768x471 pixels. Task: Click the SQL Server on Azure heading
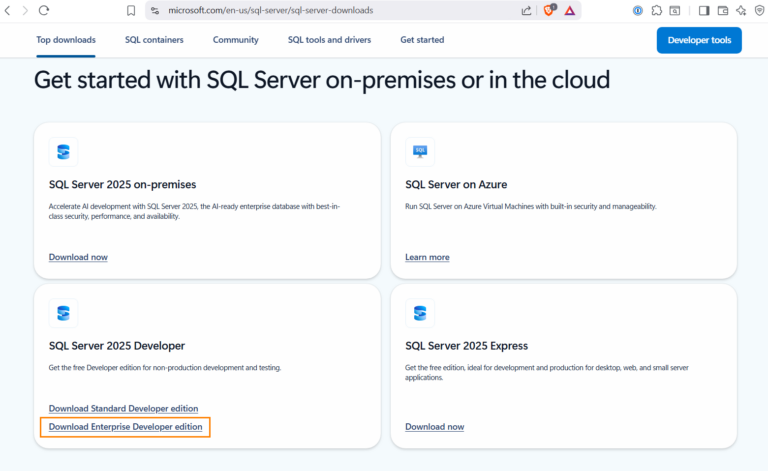[x=456, y=185]
